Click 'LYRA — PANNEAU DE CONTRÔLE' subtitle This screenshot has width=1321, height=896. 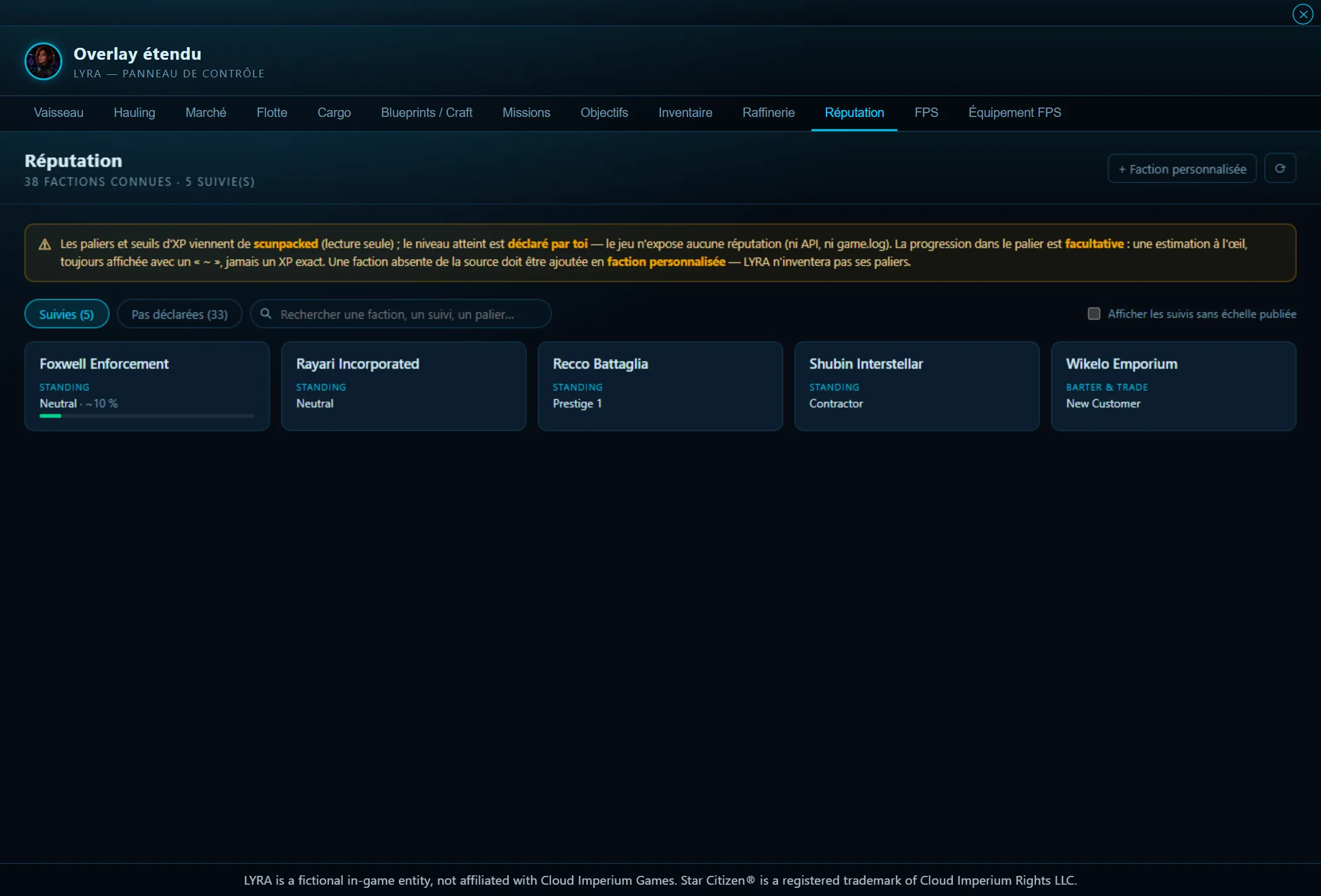coord(169,74)
